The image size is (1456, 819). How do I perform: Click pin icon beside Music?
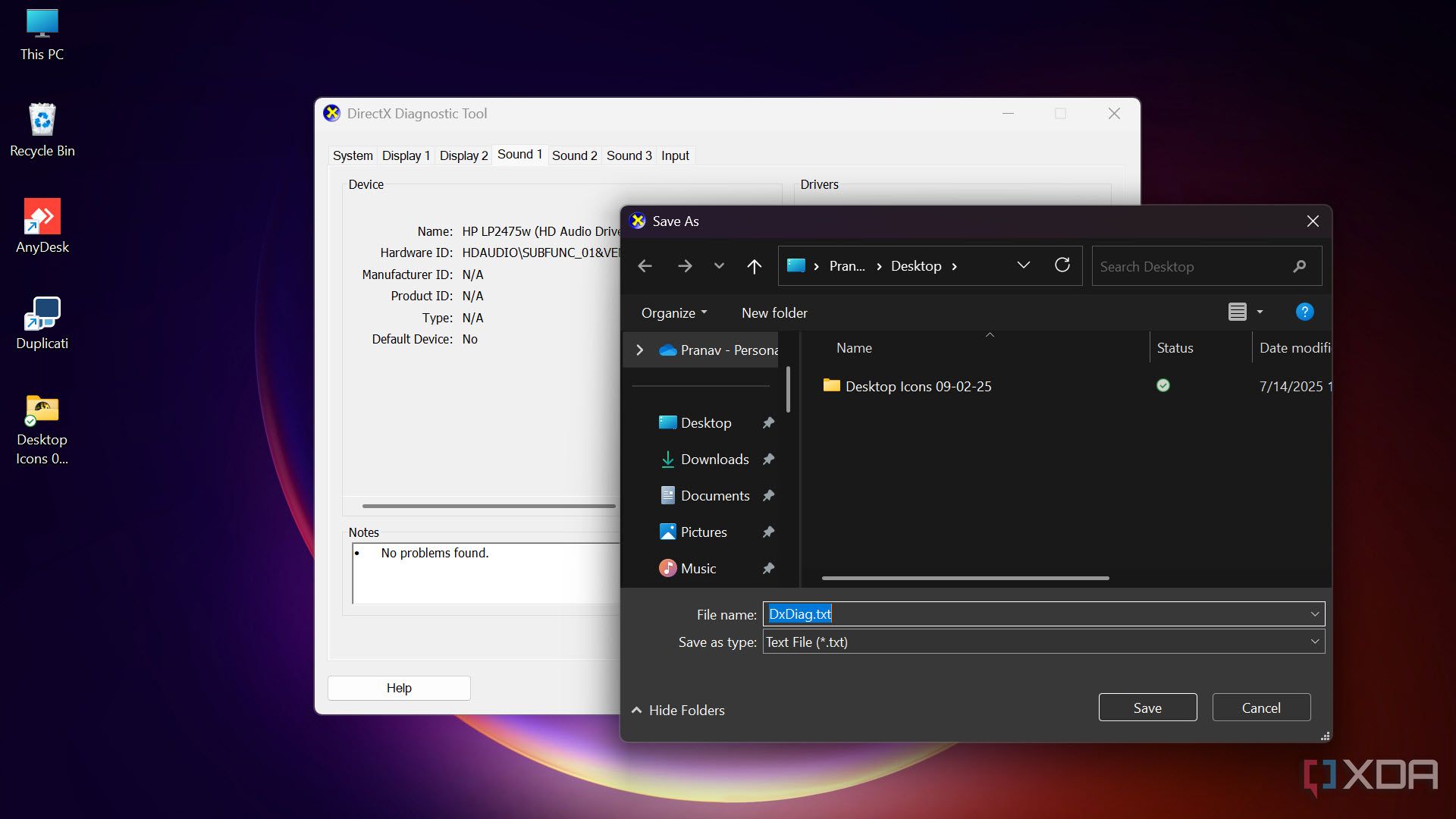(768, 568)
